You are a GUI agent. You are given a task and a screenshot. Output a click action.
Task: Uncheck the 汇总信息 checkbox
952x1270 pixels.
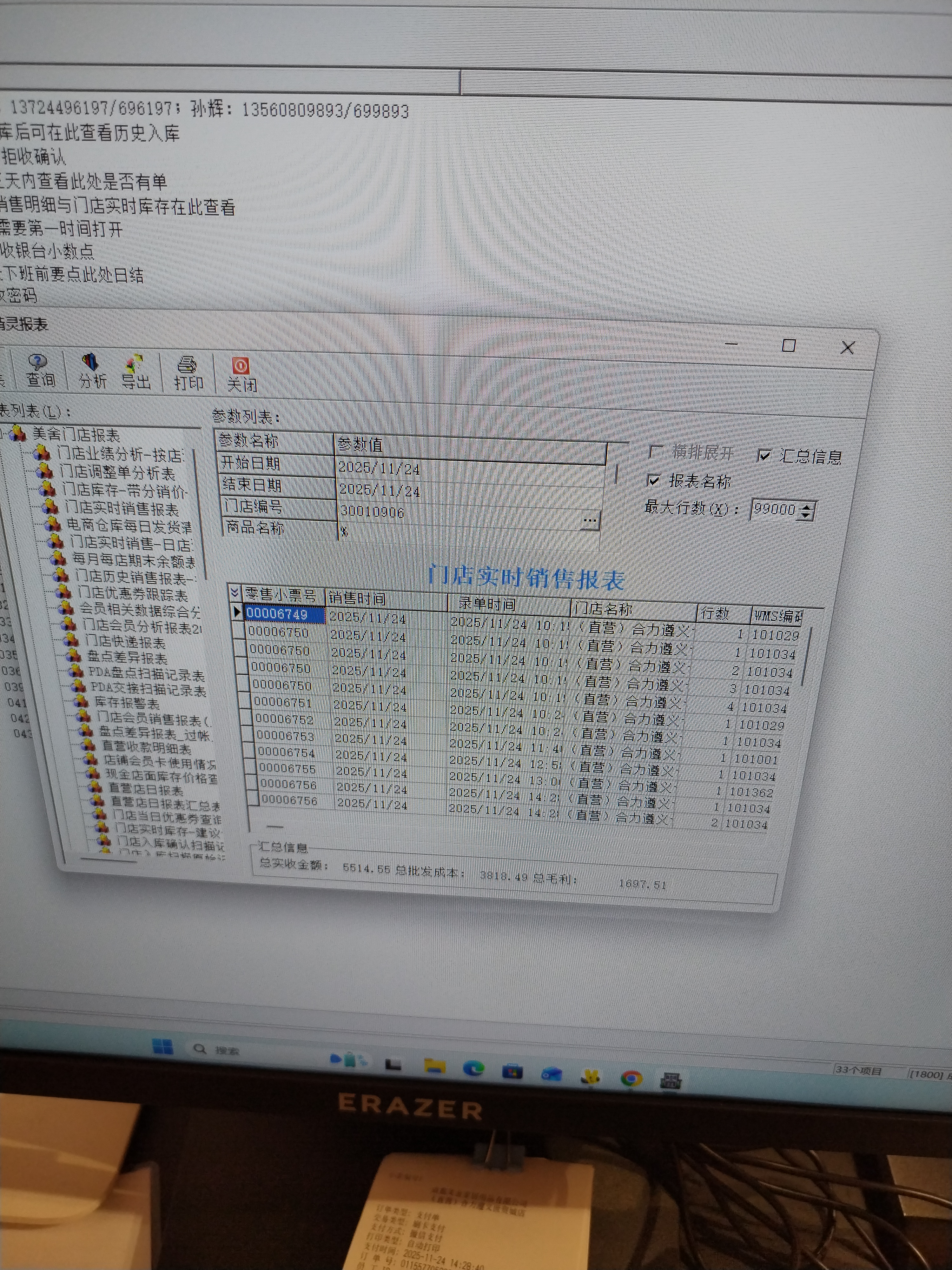764,456
